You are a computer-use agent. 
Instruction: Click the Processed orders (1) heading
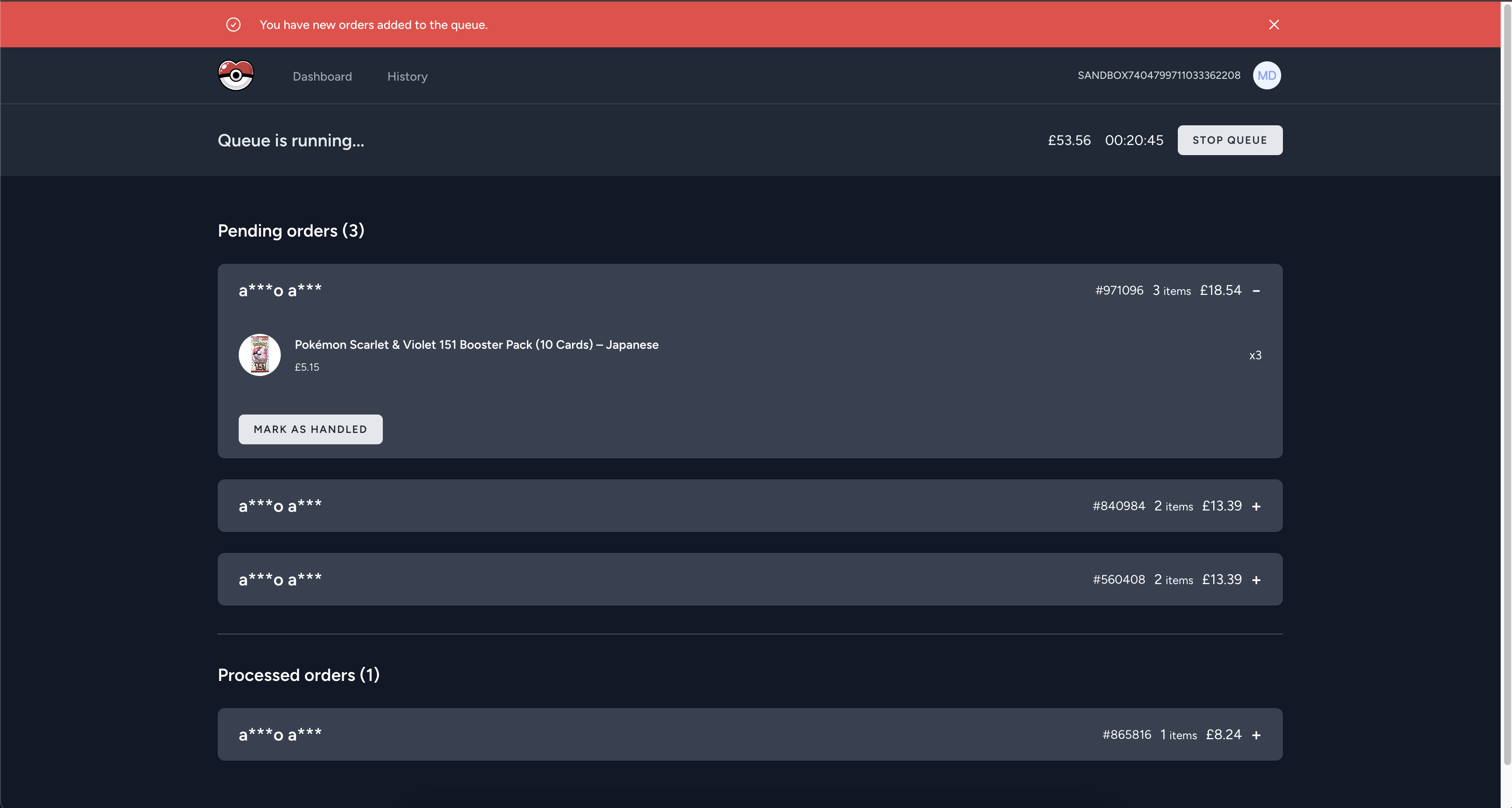tap(298, 675)
